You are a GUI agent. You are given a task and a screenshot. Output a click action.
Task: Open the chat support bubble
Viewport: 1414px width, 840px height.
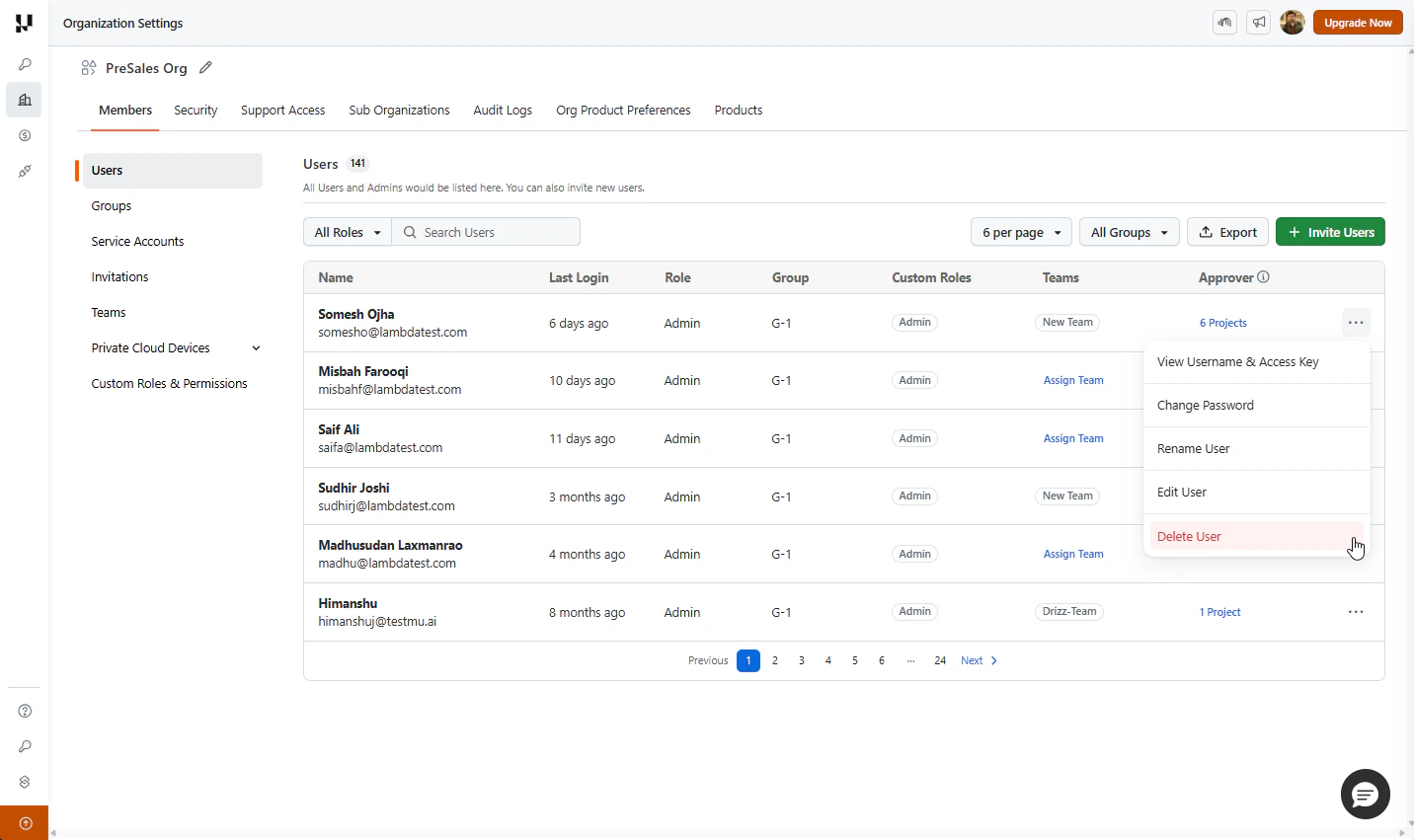1366,794
